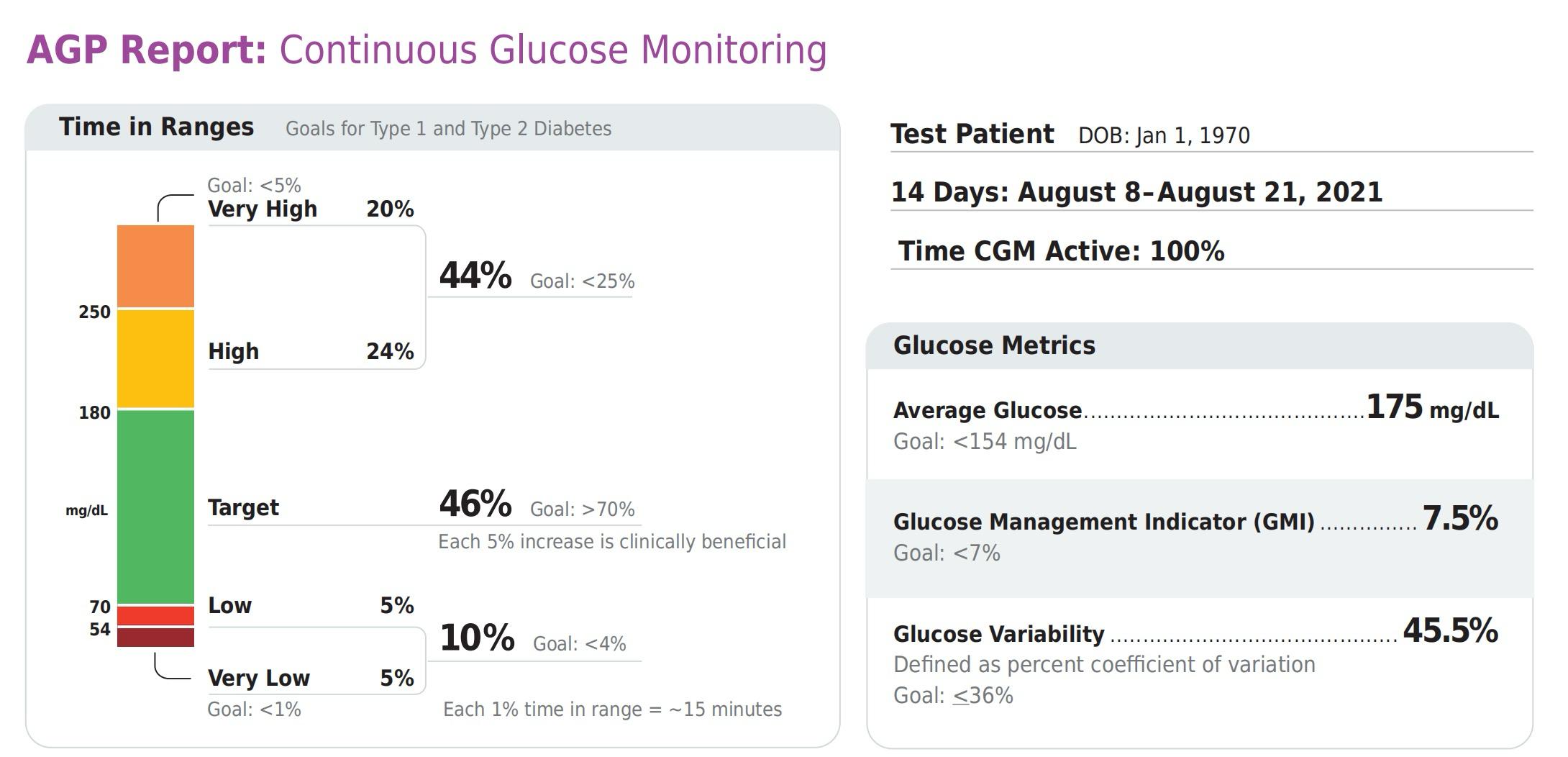Viewport: 1568px width, 757px height.
Task: Click the Glucose Metrics panel header
Action: coord(994,345)
